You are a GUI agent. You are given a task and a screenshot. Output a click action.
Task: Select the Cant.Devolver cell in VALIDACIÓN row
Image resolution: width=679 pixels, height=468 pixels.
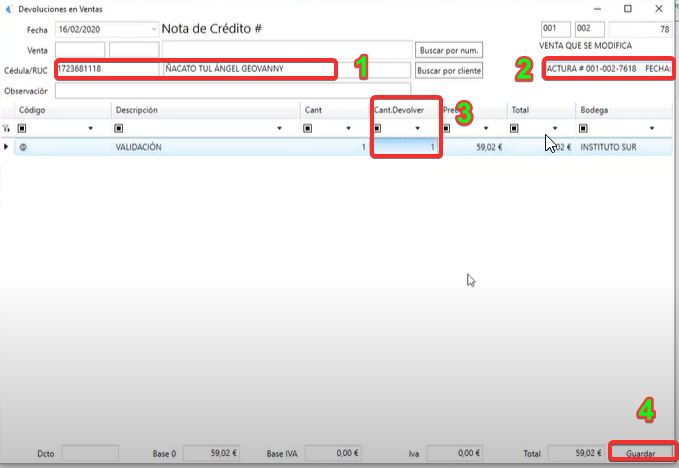(x=405, y=147)
